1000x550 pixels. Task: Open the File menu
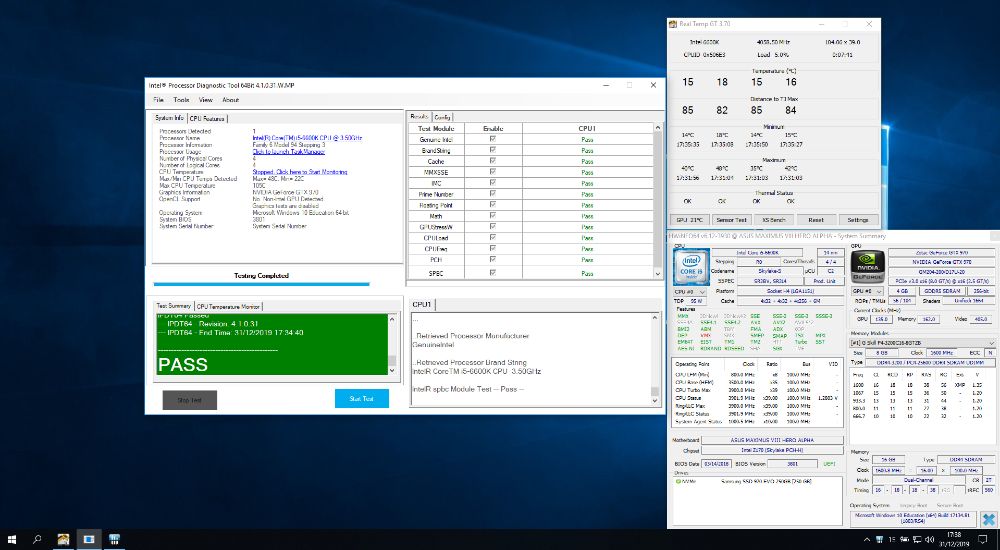coord(159,100)
